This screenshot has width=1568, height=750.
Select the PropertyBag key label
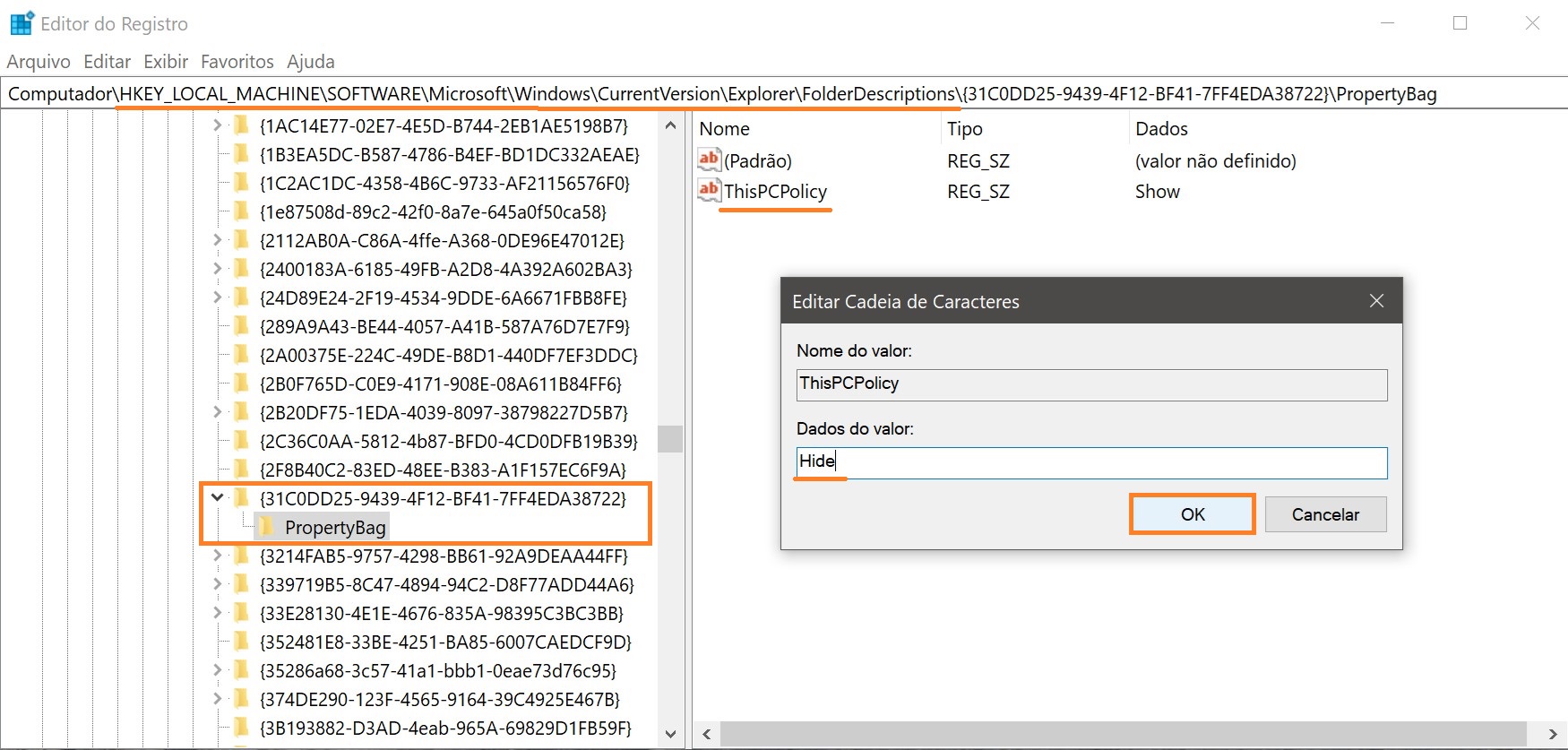[335, 527]
